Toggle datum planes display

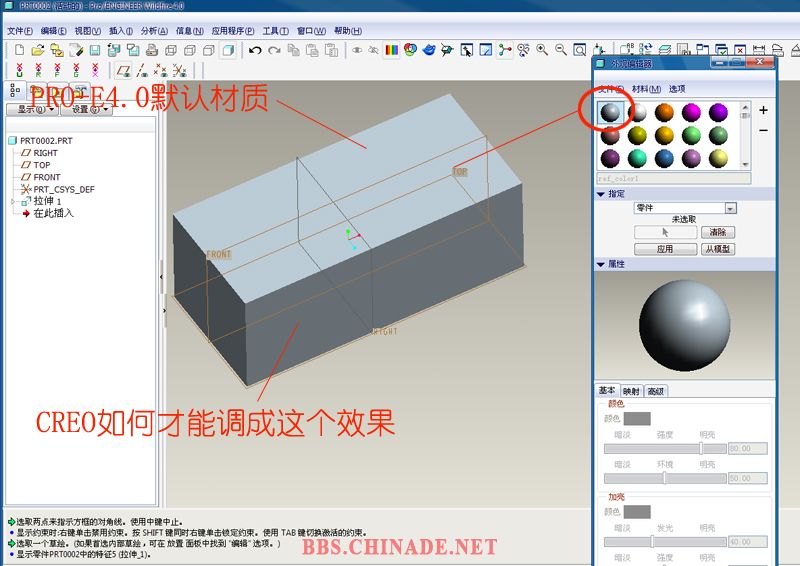coord(123,70)
